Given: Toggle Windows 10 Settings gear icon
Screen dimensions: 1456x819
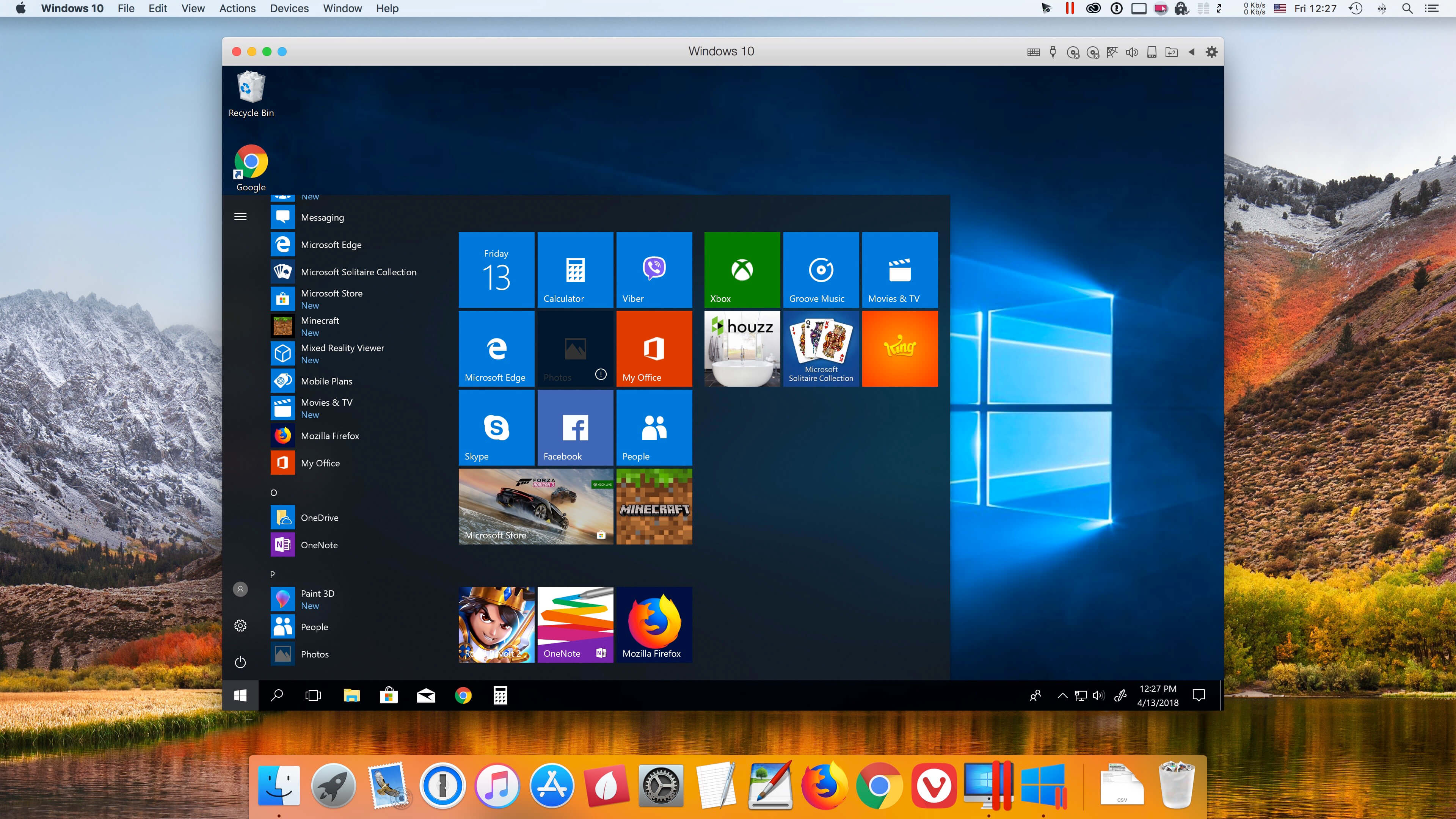Looking at the screenshot, I should (240, 625).
